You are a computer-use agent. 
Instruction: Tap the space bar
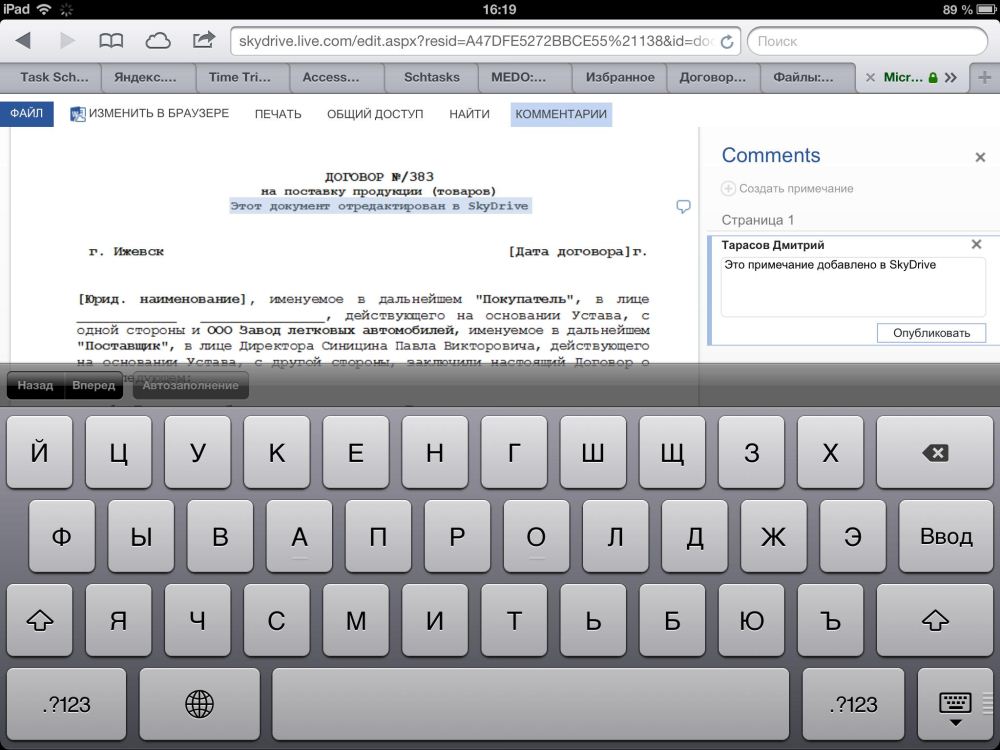coord(531,704)
